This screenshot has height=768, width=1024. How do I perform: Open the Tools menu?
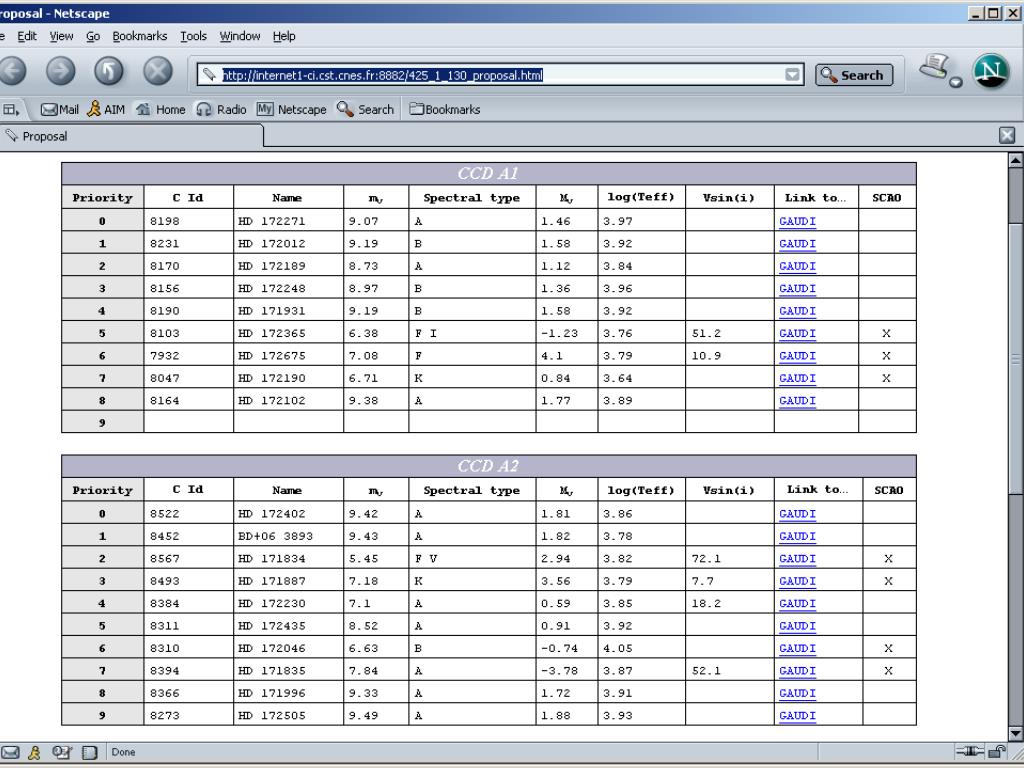pos(193,37)
